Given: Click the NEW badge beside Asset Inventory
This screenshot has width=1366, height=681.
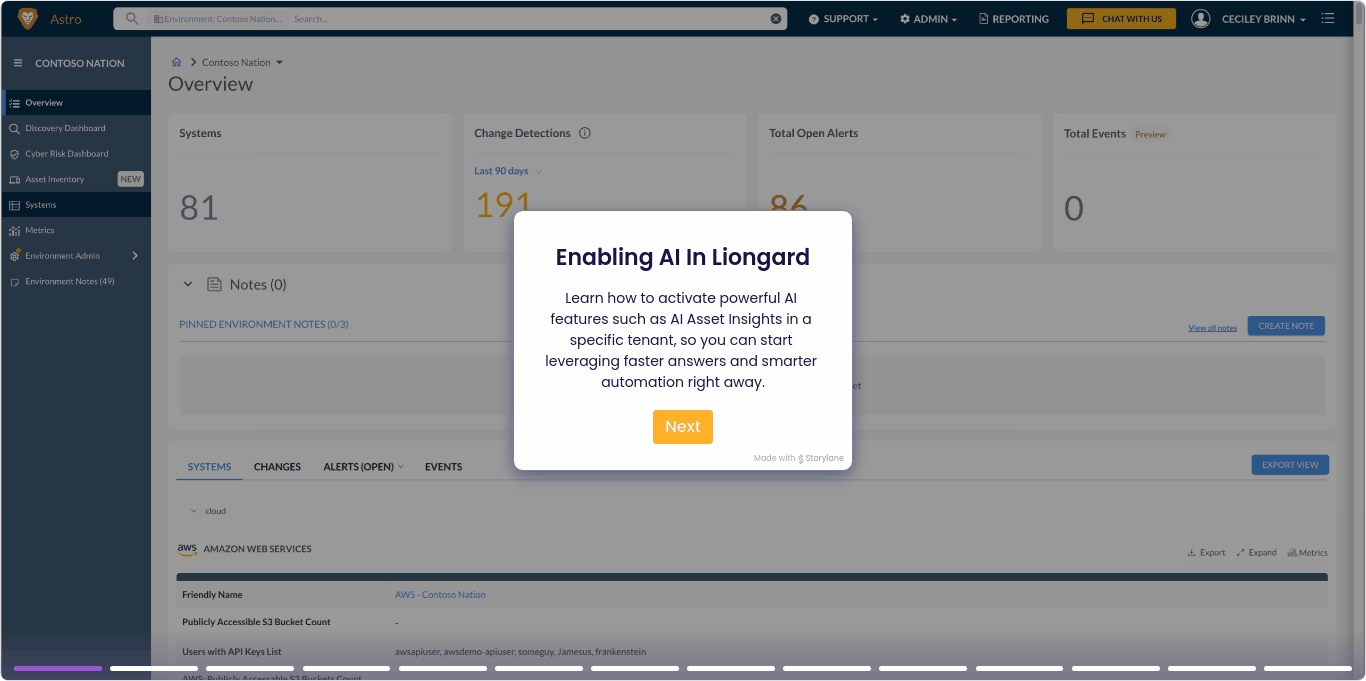Looking at the screenshot, I should (131, 180).
